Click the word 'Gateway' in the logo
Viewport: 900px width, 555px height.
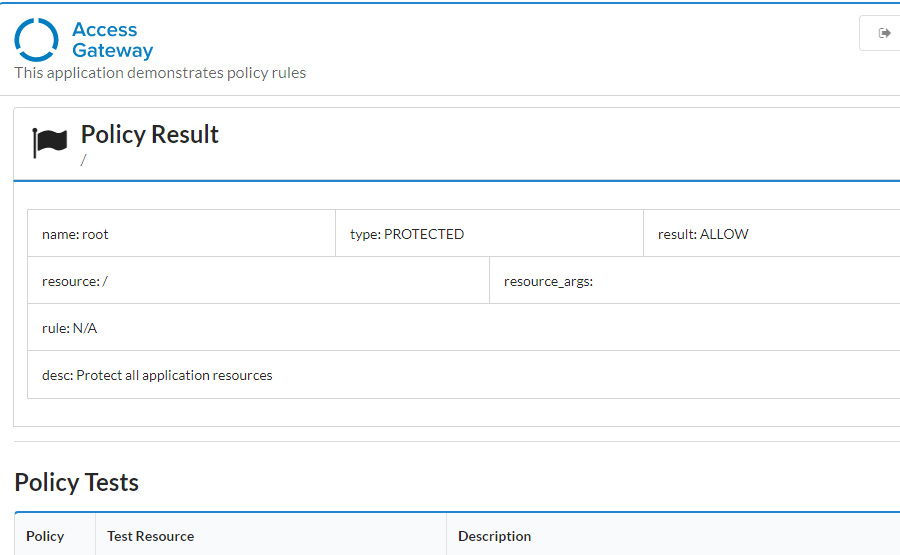[113, 51]
